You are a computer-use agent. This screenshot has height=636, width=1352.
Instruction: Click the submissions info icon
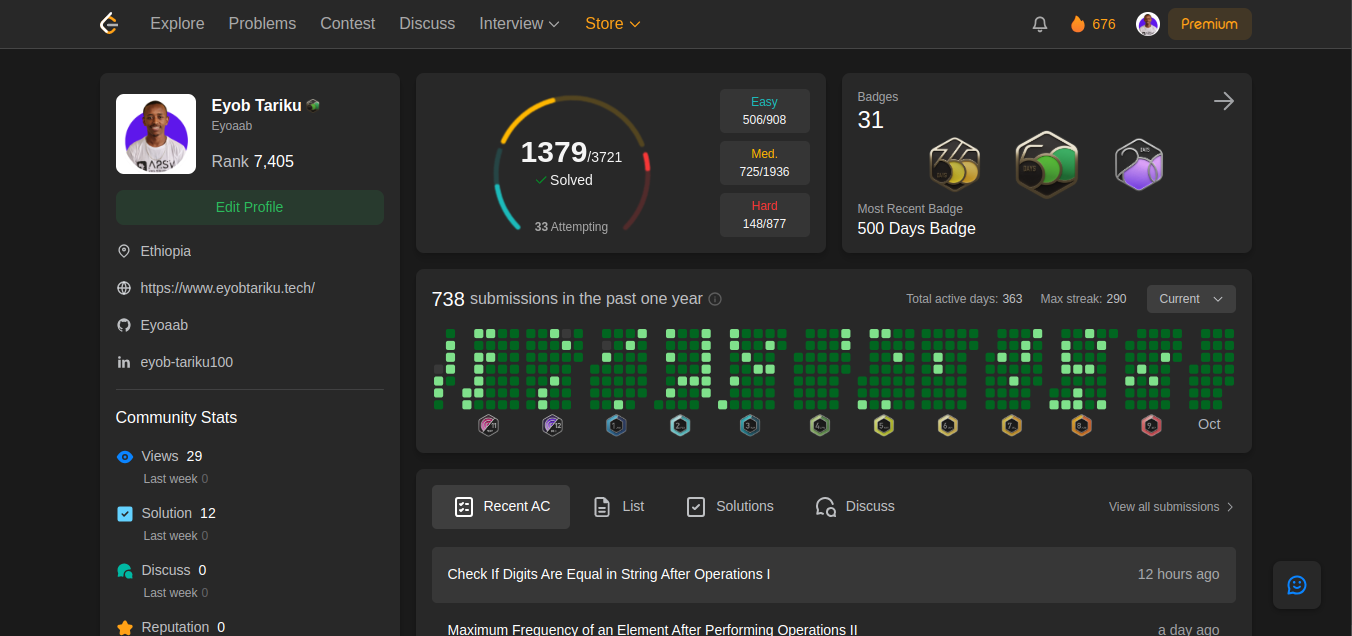714,299
